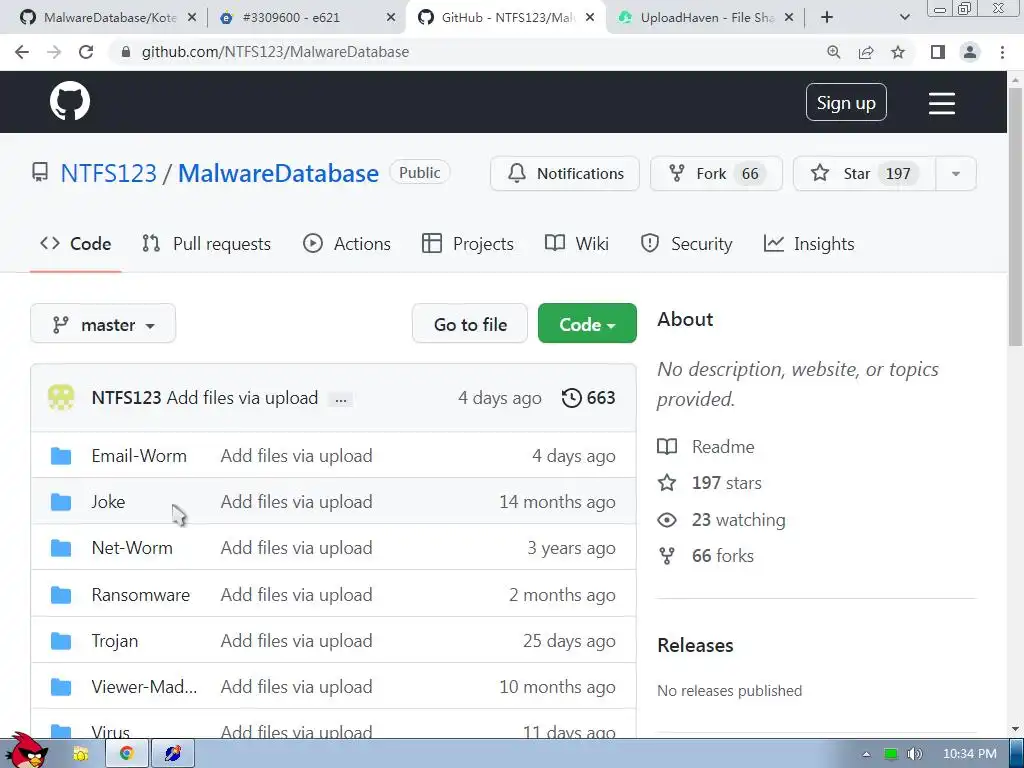Go forward with the browser arrow
Viewport: 1024px width, 768px height.
pyautogui.click(x=54, y=52)
